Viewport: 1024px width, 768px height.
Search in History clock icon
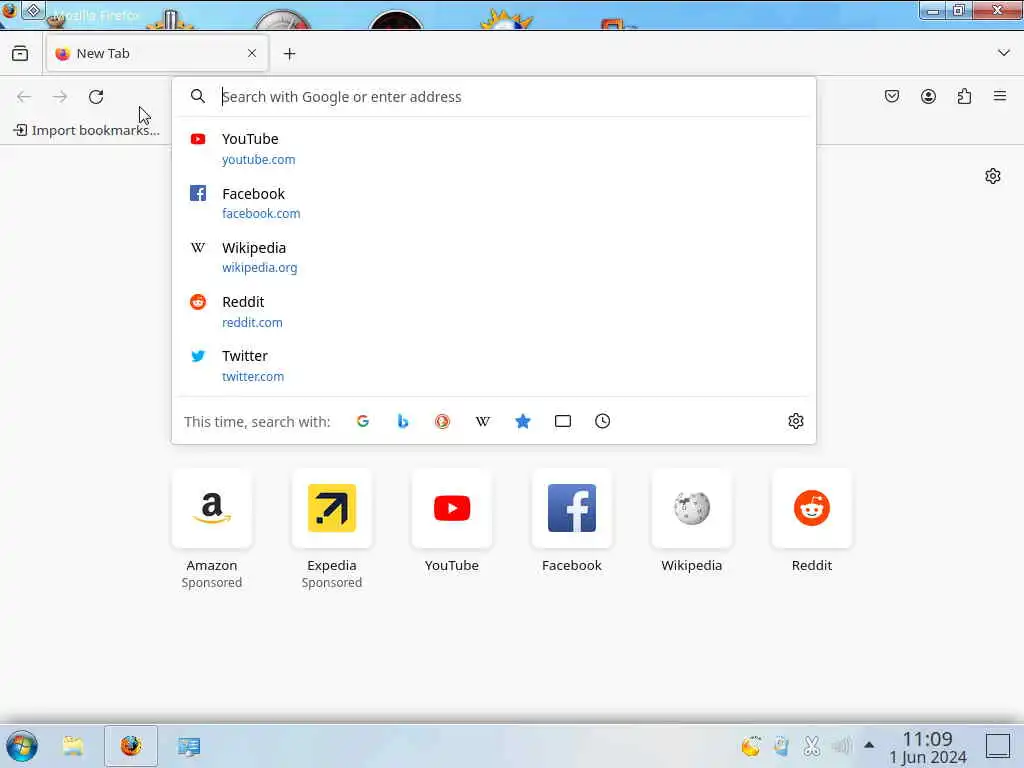[x=603, y=421]
